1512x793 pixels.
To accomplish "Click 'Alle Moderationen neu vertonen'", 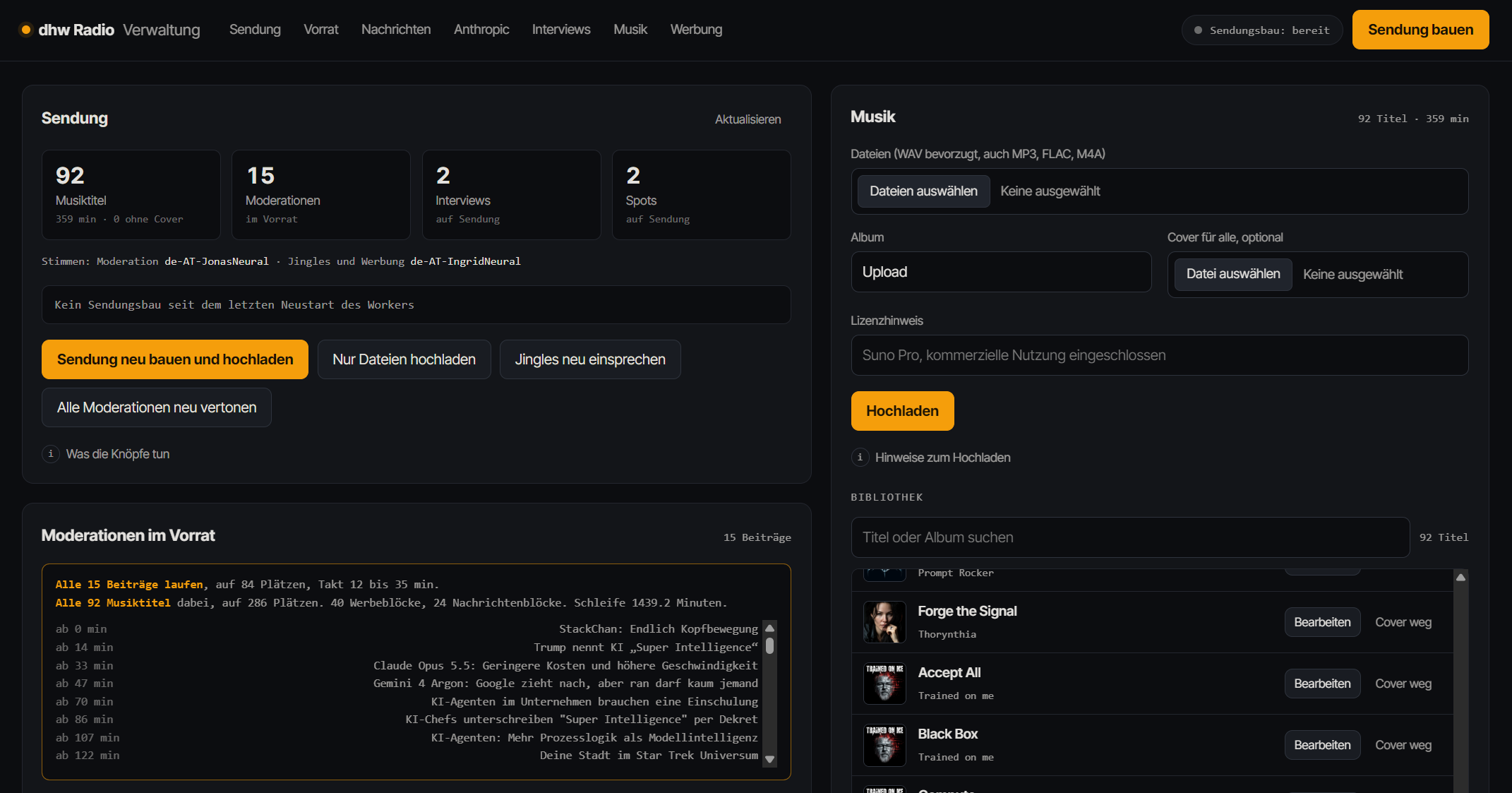I will 157,407.
